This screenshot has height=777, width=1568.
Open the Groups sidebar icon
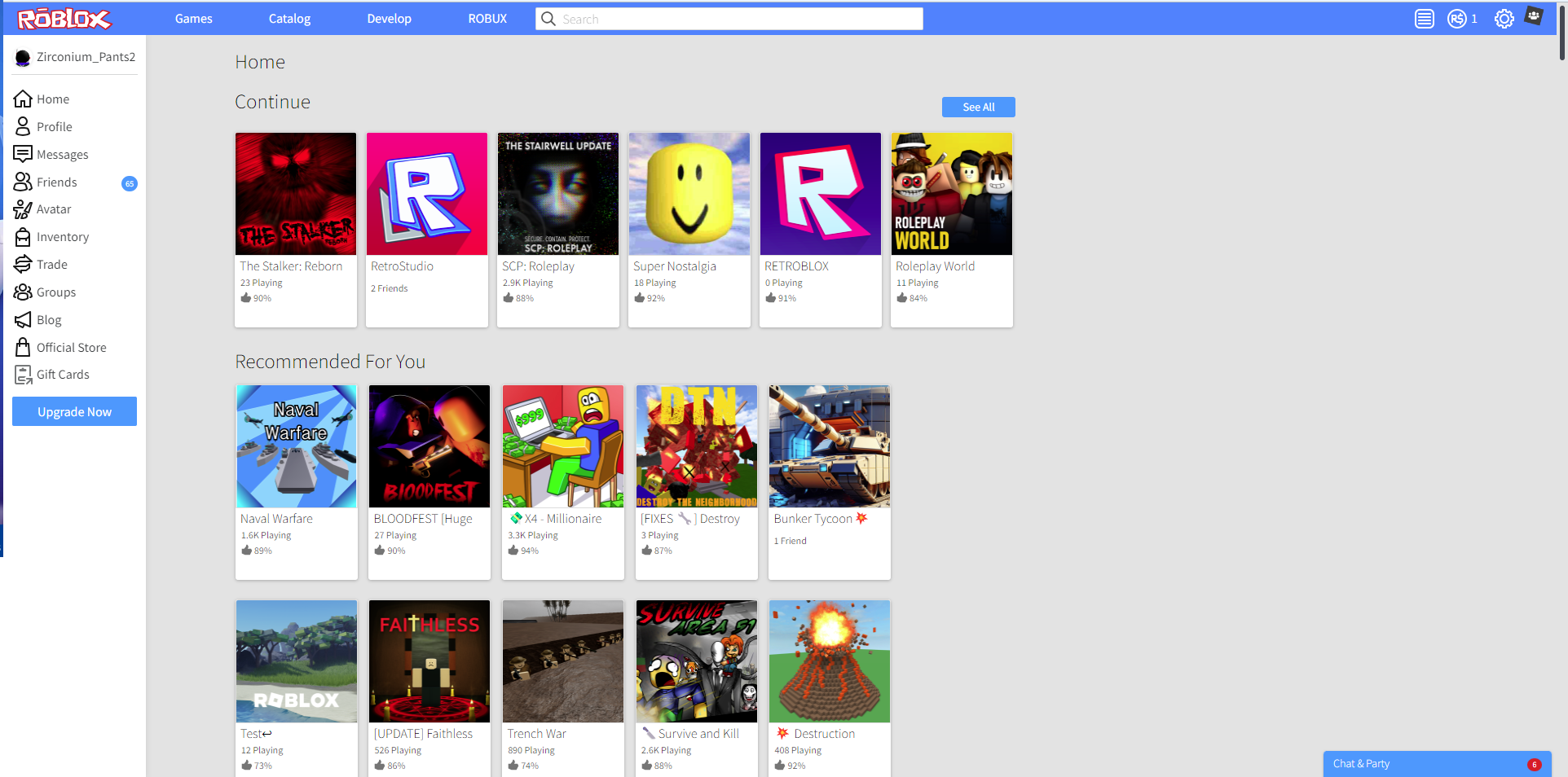(23, 292)
